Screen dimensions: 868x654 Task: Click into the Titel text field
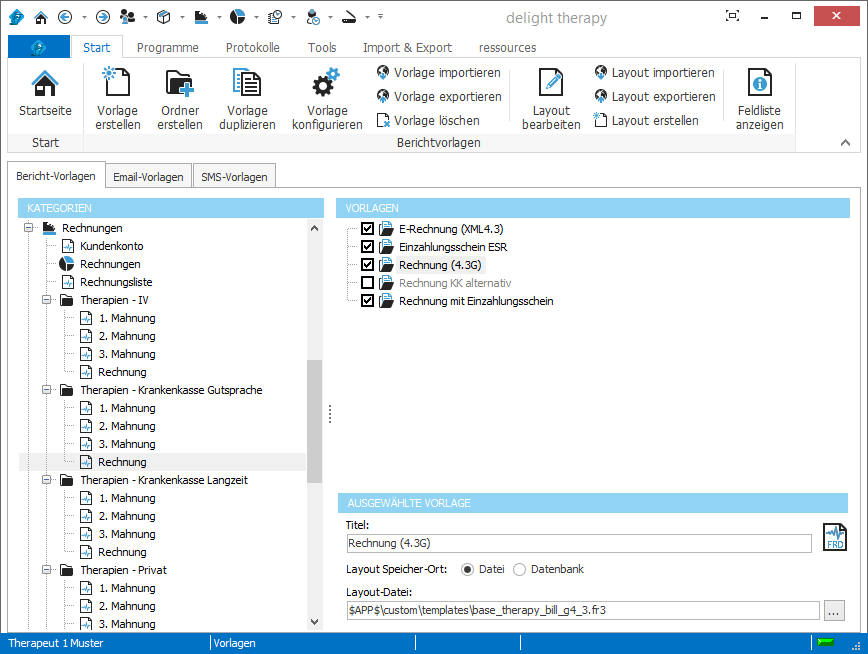(x=578, y=544)
